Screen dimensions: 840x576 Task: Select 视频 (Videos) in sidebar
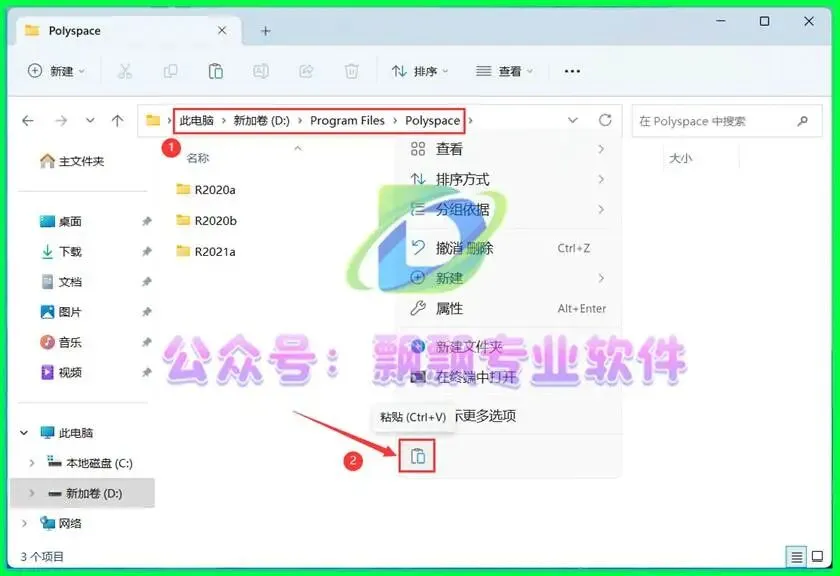(x=61, y=372)
